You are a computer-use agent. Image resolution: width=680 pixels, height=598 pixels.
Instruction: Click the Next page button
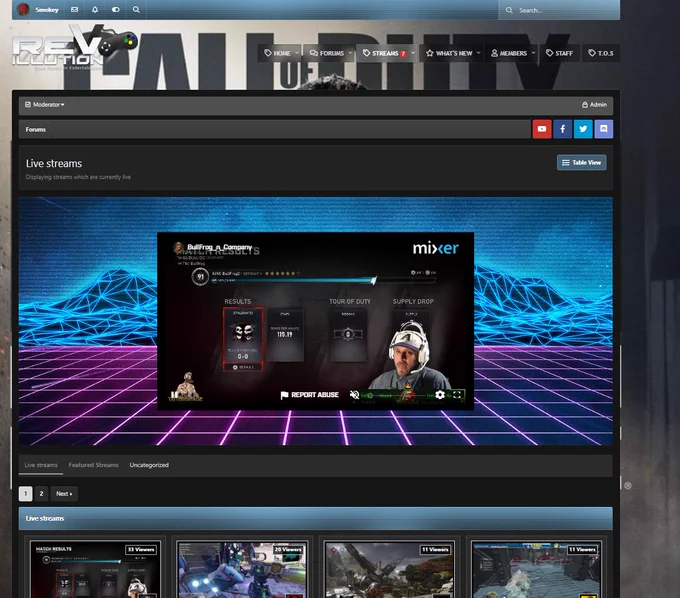[64, 493]
